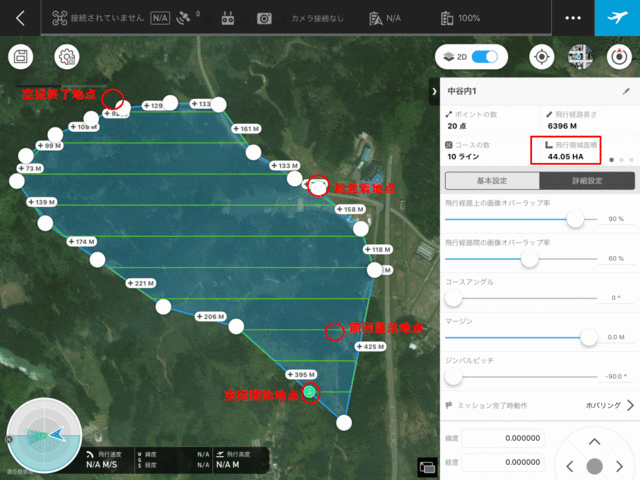Add a waypoint on the +221 M edge
Image resolution: width=640 pixels, height=480 pixels.
click(141, 283)
